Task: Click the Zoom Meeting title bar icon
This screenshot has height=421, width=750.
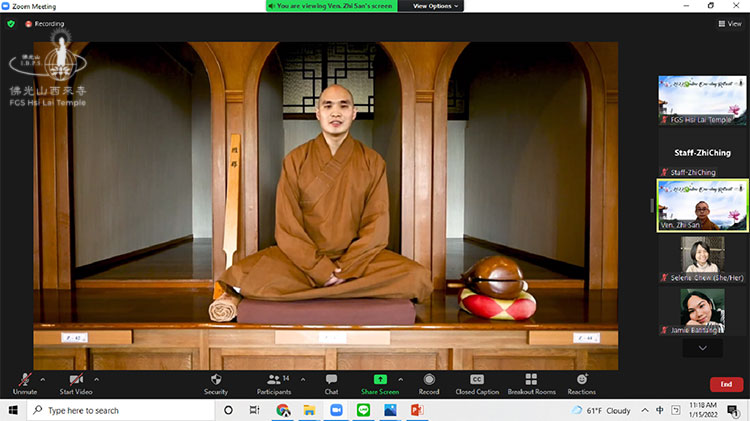Action: (x=6, y=6)
